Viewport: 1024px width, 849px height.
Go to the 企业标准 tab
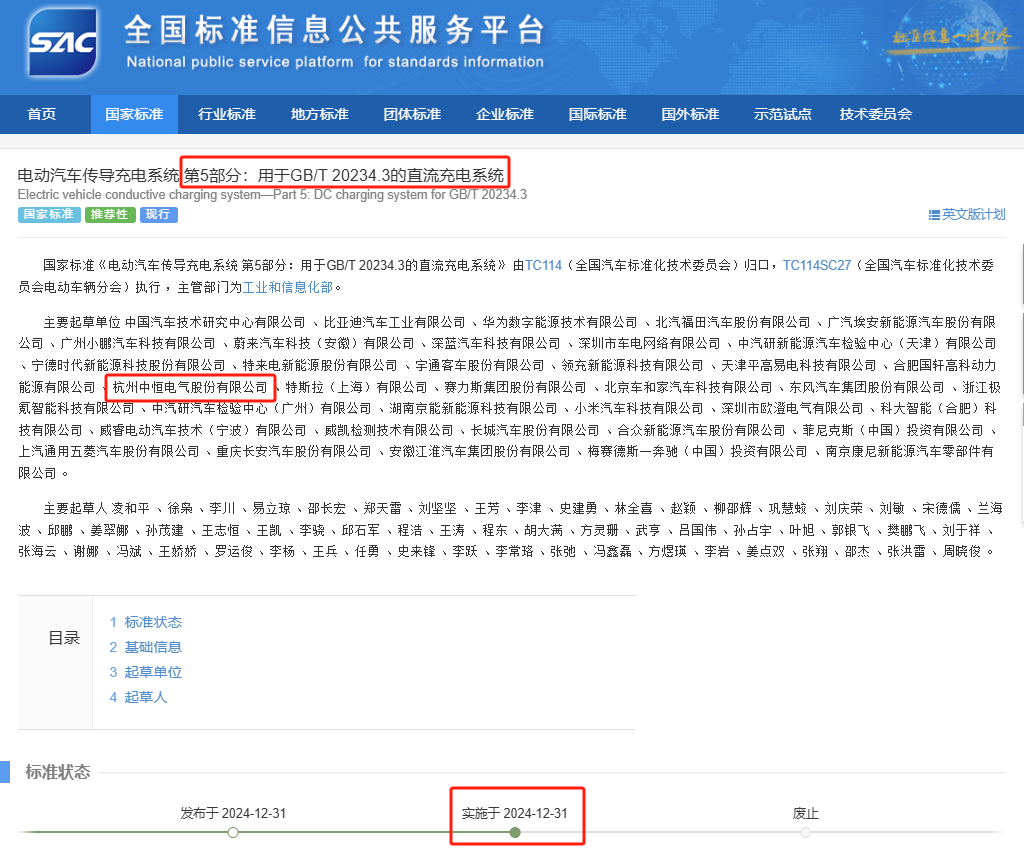click(505, 114)
